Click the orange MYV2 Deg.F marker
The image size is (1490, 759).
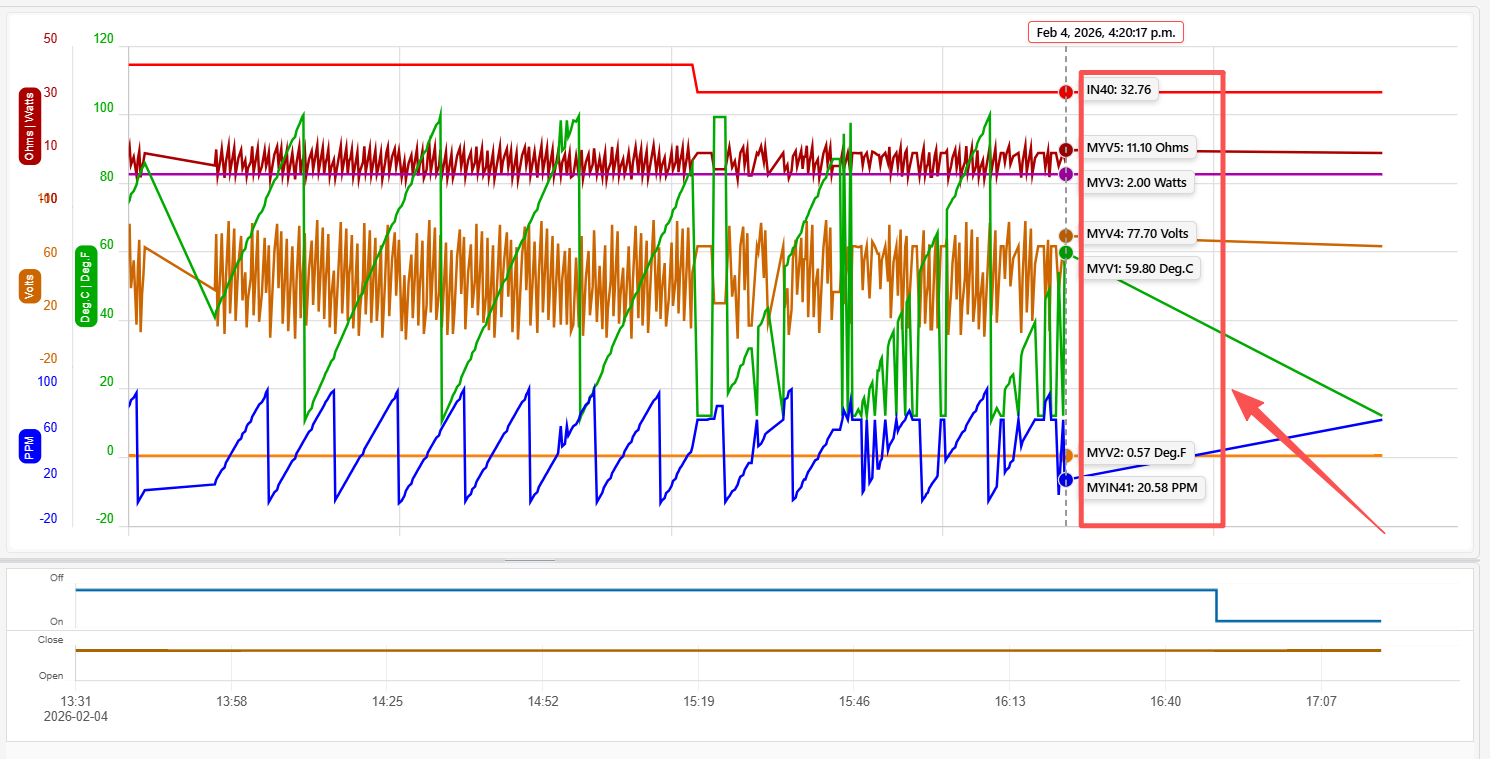[x=1067, y=456]
